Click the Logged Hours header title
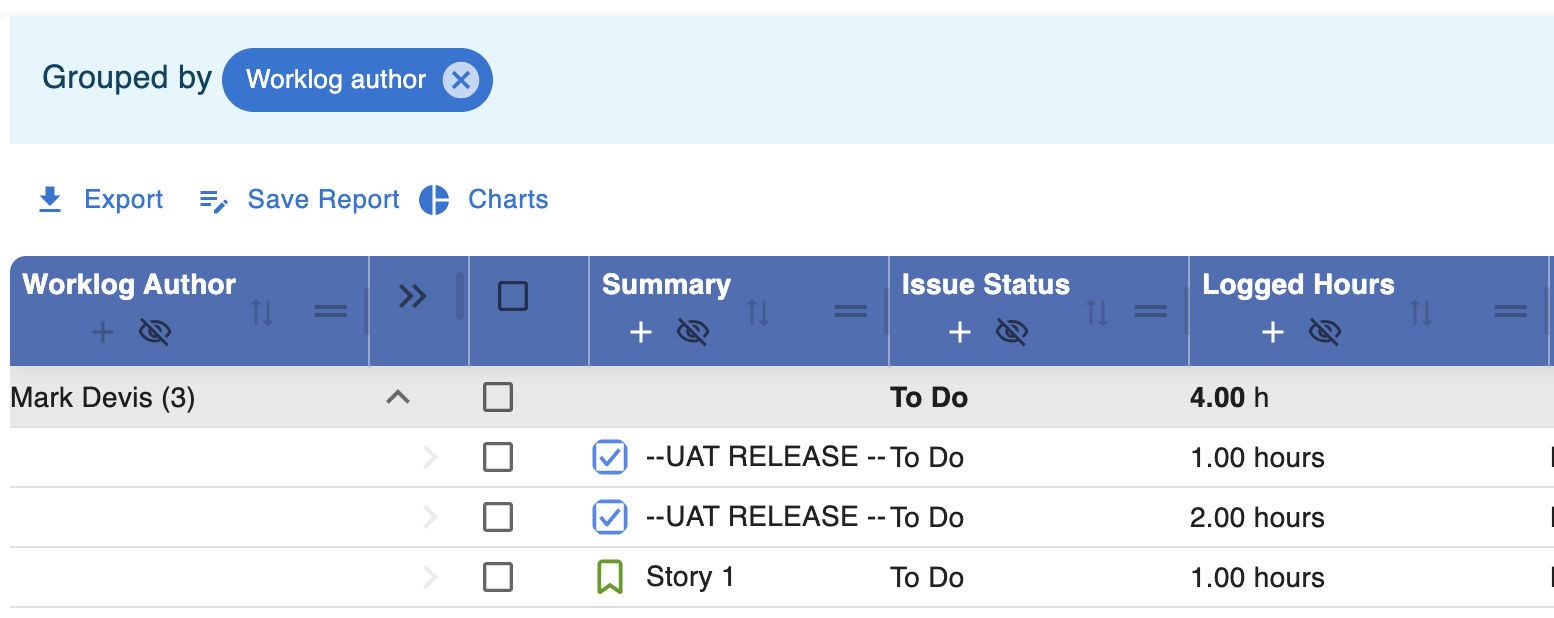Screen dimensions: 1554x618 [1298, 284]
